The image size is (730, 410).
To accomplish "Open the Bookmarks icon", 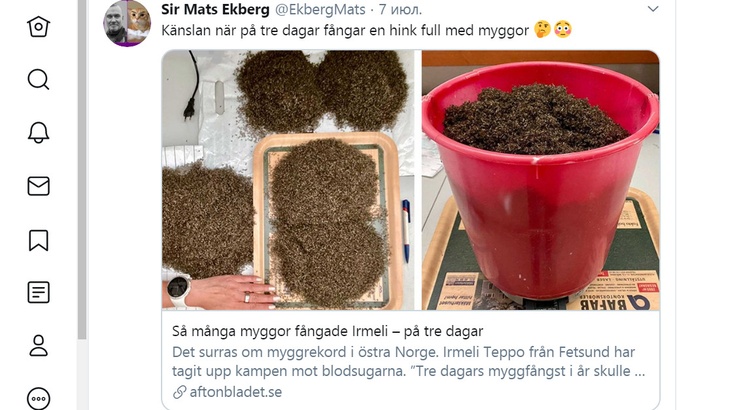I will point(38,240).
